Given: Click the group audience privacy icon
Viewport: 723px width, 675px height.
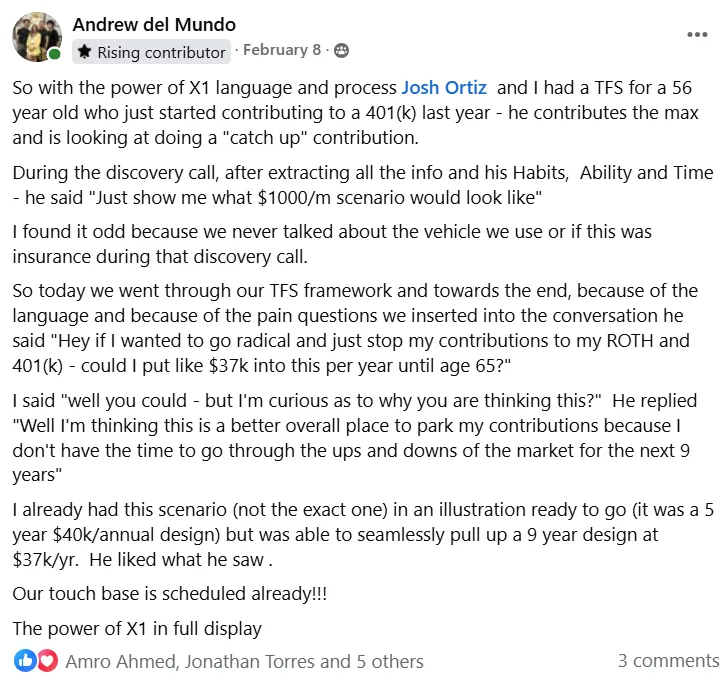Looking at the screenshot, I should pyautogui.click(x=341, y=50).
